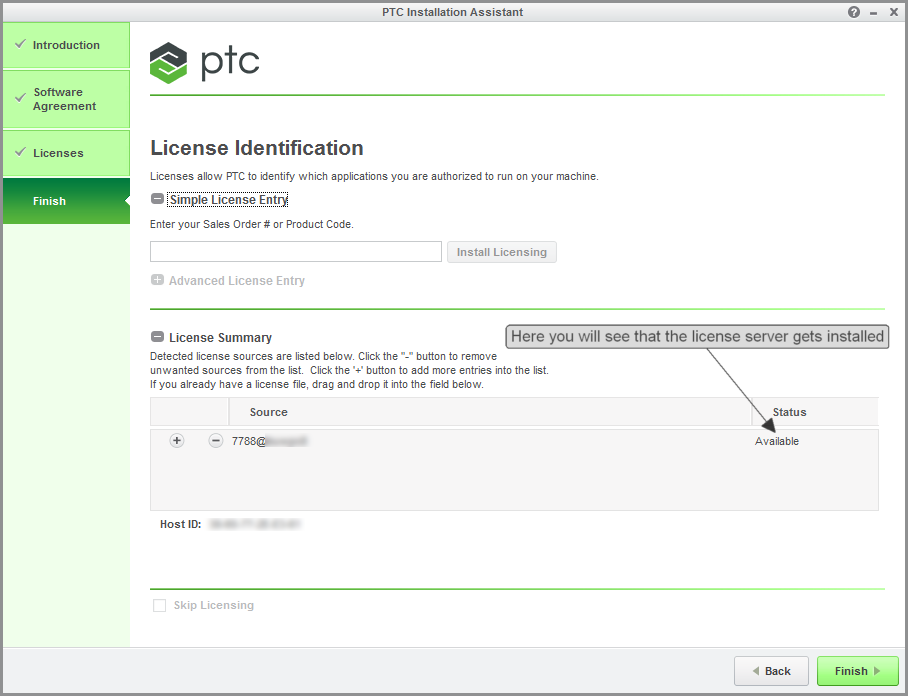Go to the Introduction step
This screenshot has height=696, width=908.
(x=66, y=45)
